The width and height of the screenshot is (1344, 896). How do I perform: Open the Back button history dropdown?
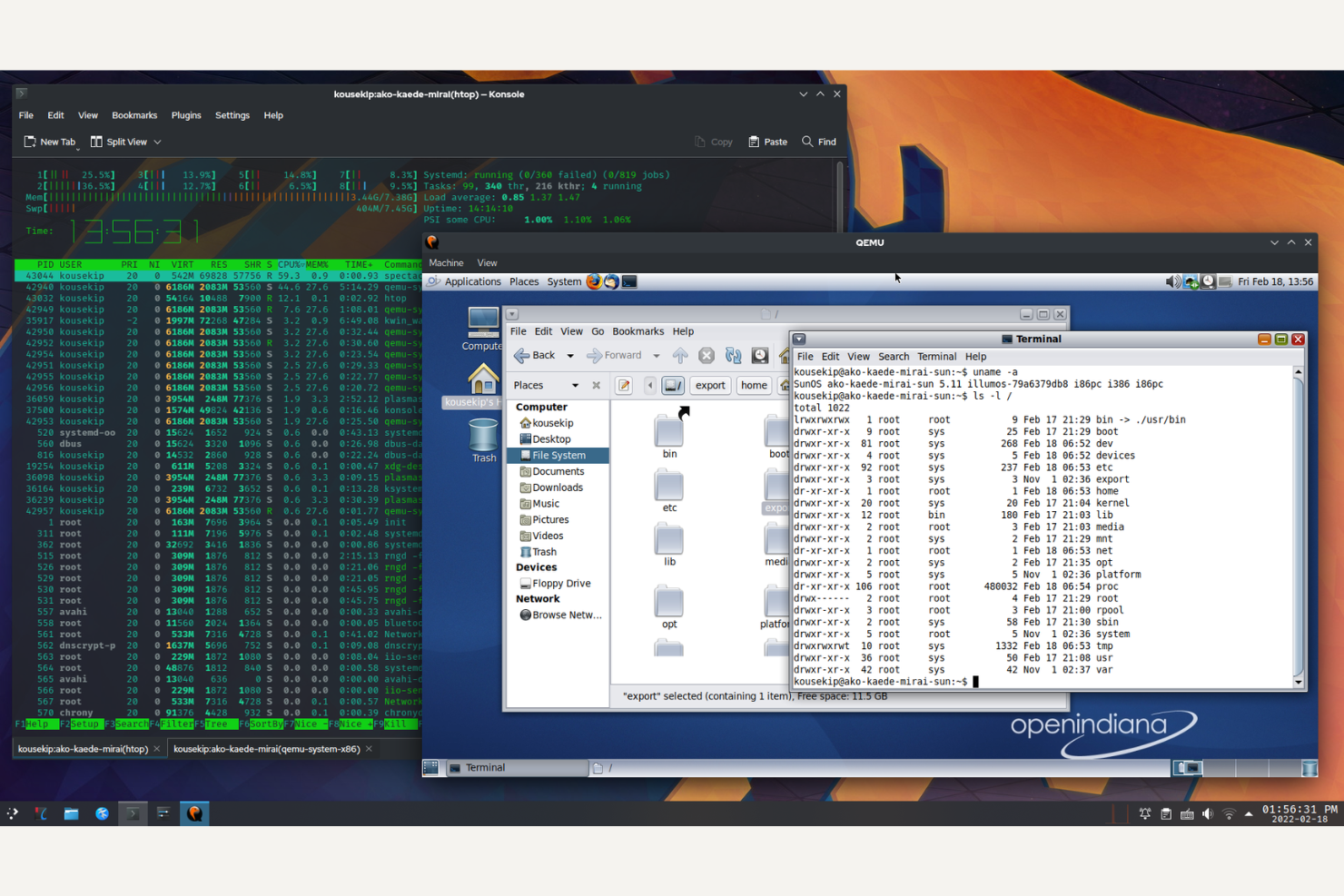coord(570,355)
